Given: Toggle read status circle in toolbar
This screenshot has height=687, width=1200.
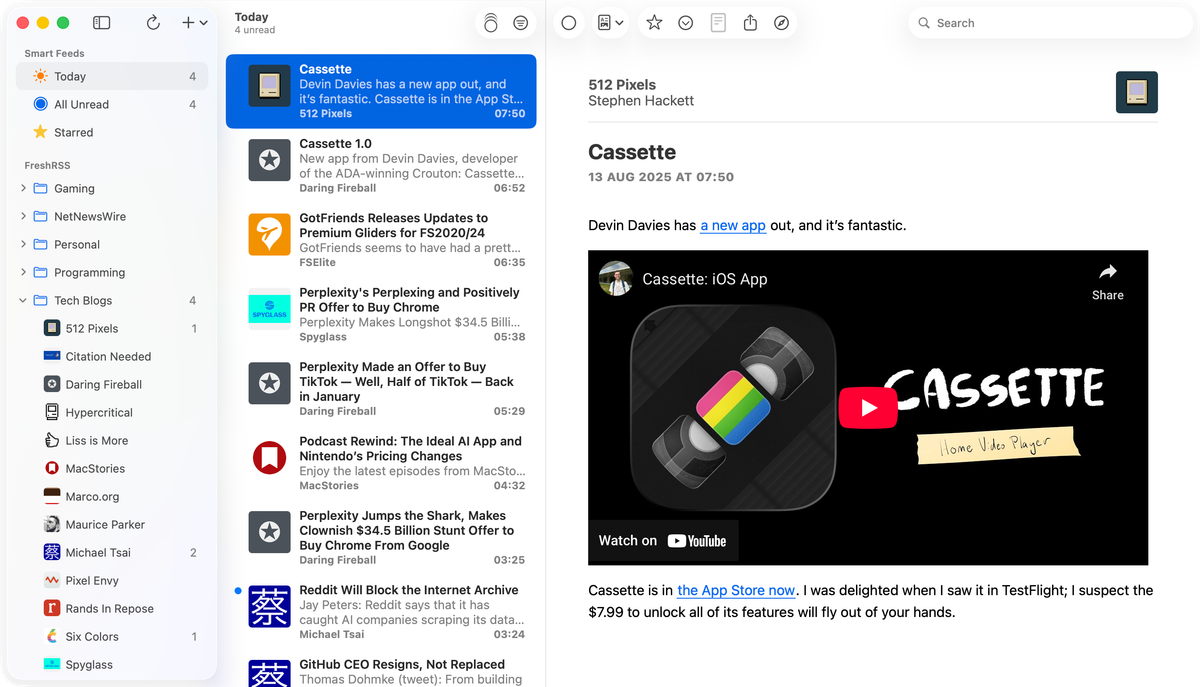Looking at the screenshot, I should (569, 22).
